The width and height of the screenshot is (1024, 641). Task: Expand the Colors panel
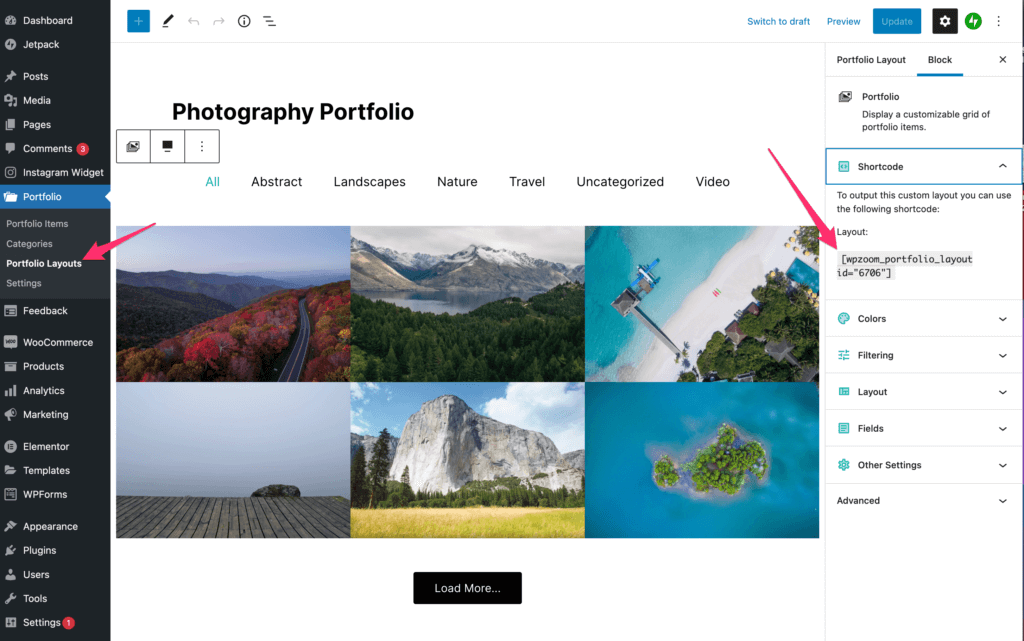point(923,319)
